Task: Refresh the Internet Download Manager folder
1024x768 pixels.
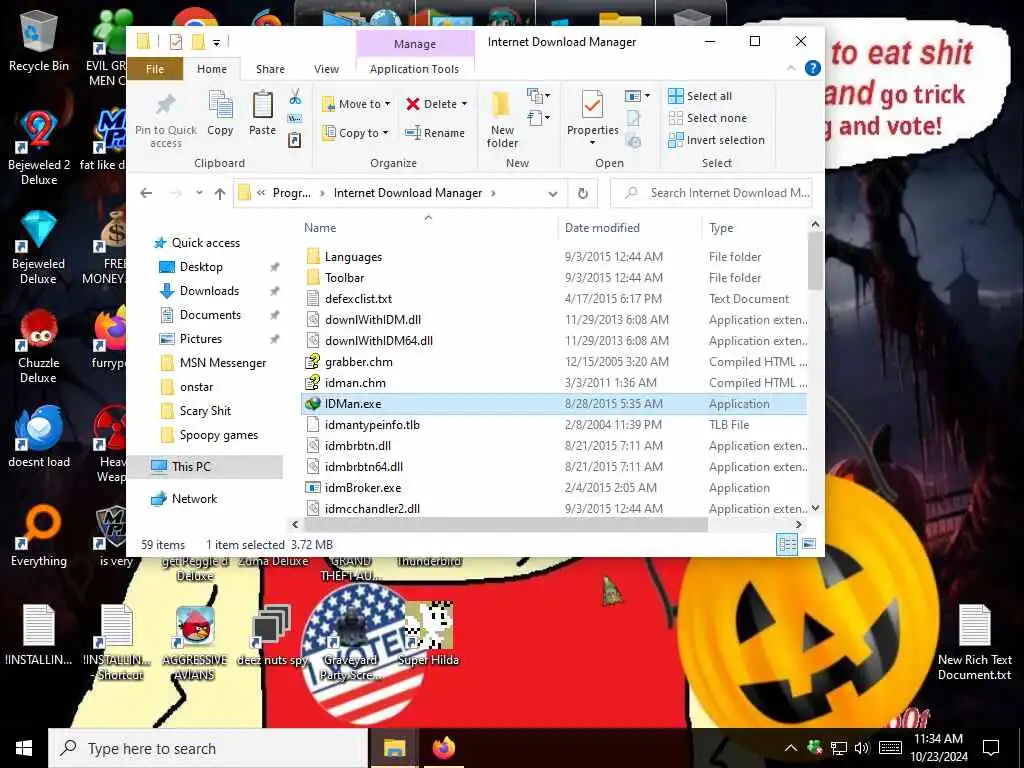Action: (x=583, y=193)
